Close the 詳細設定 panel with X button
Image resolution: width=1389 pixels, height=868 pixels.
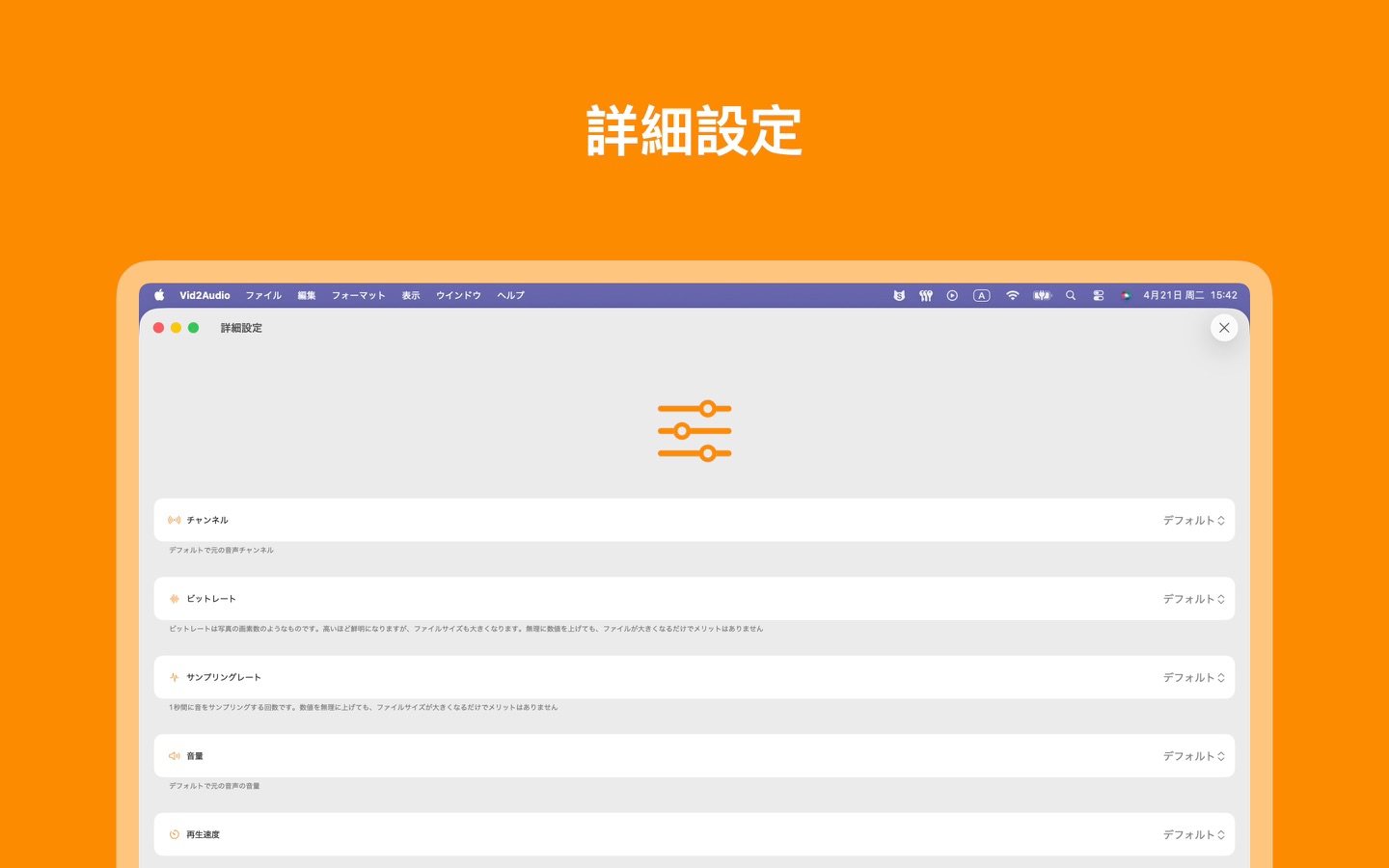click(1224, 328)
